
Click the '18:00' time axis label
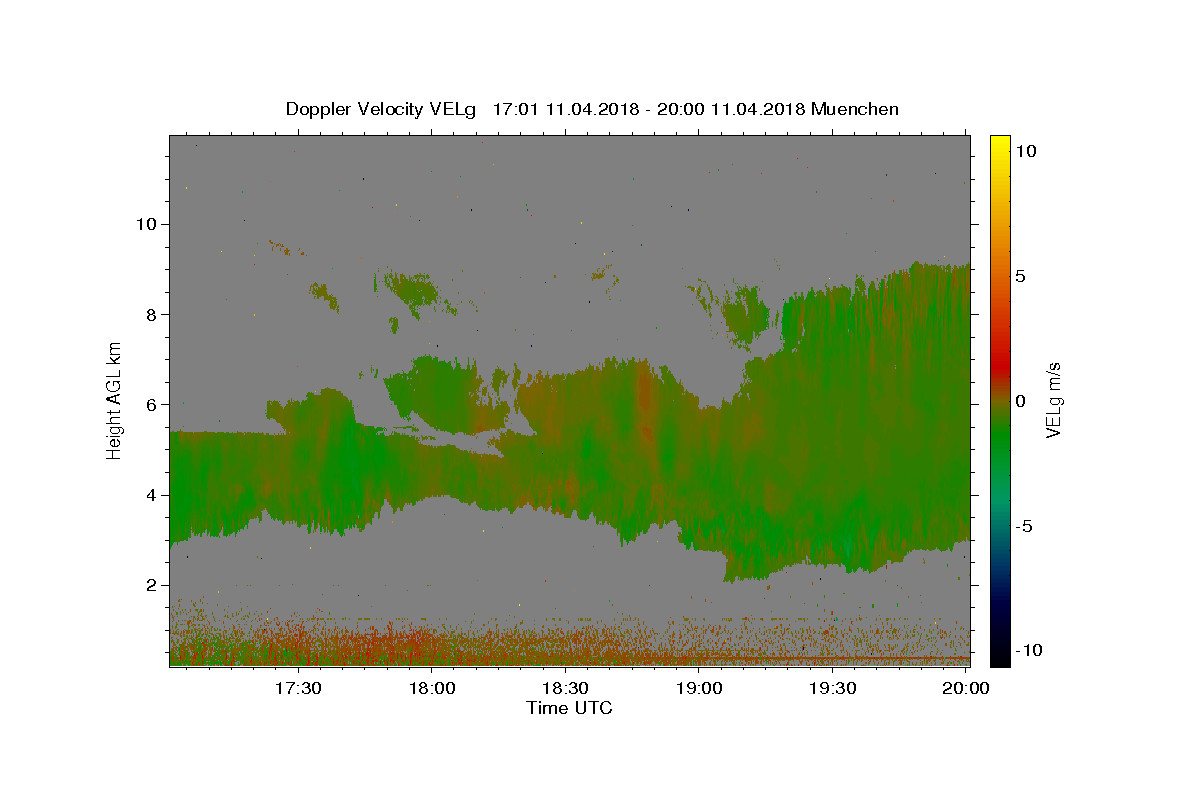432,688
